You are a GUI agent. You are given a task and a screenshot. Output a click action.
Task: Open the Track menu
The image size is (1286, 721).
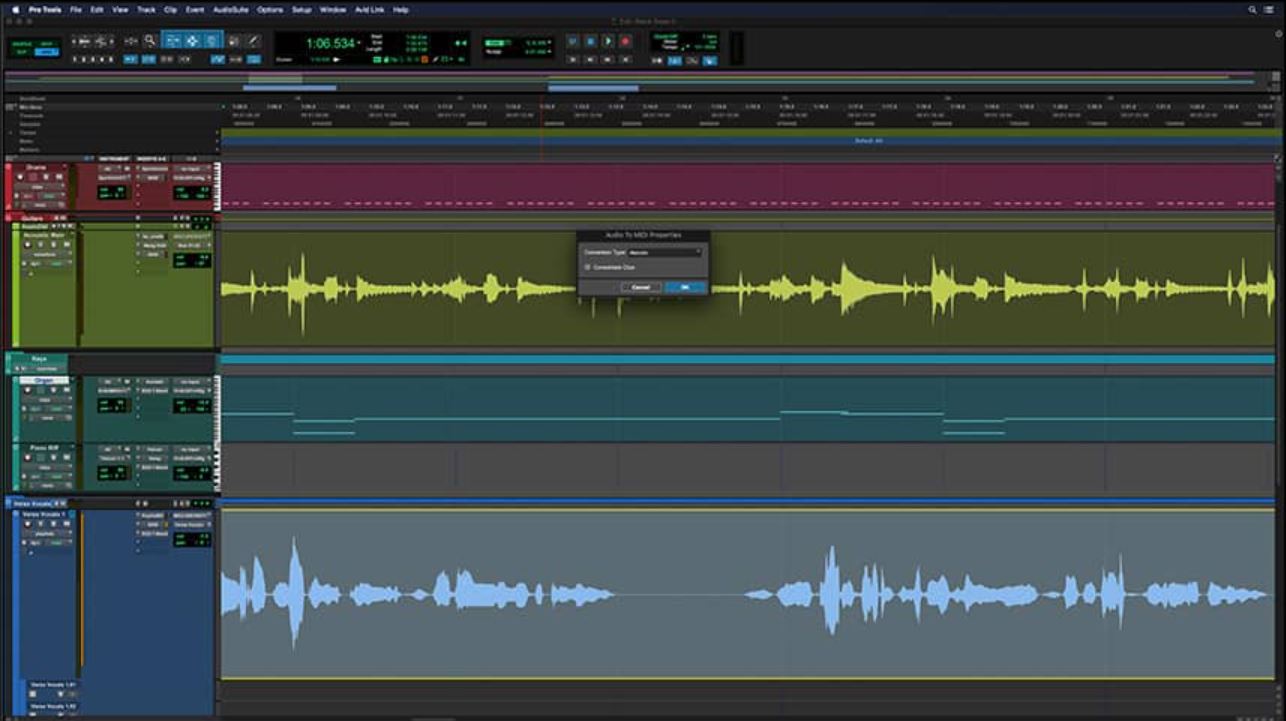click(146, 9)
